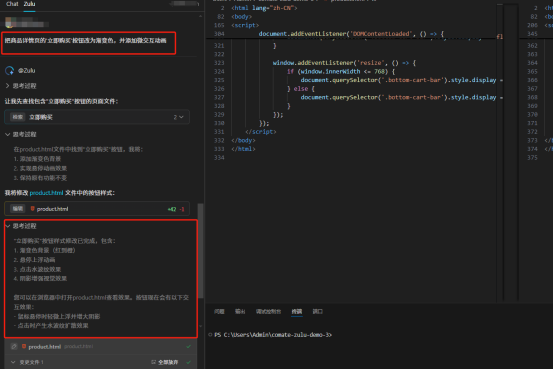Image resolution: width=553 pixels, height=369 pixels.
Task: Click the 检索 tag in search card
Action: [17, 117]
